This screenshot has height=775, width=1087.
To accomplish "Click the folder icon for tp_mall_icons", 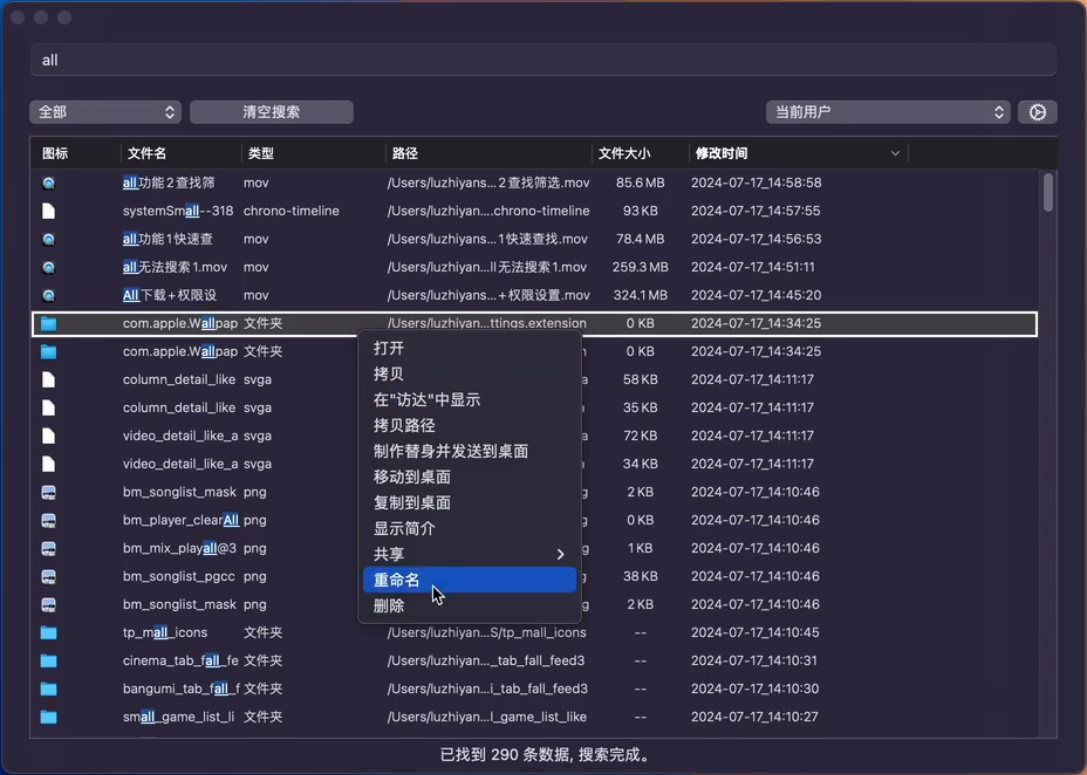I will tap(49, 633).
